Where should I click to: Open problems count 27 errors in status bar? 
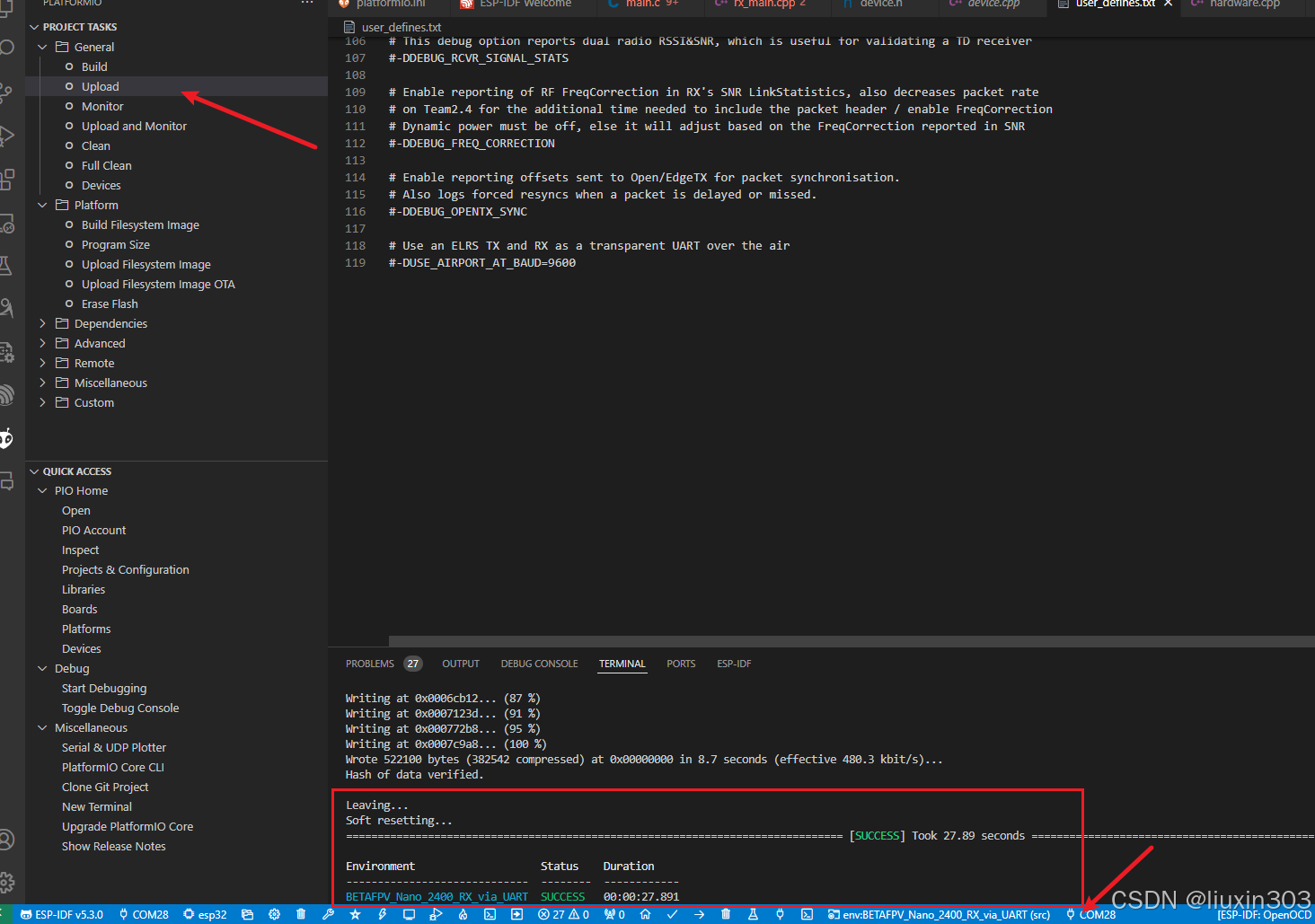(563, 914)
